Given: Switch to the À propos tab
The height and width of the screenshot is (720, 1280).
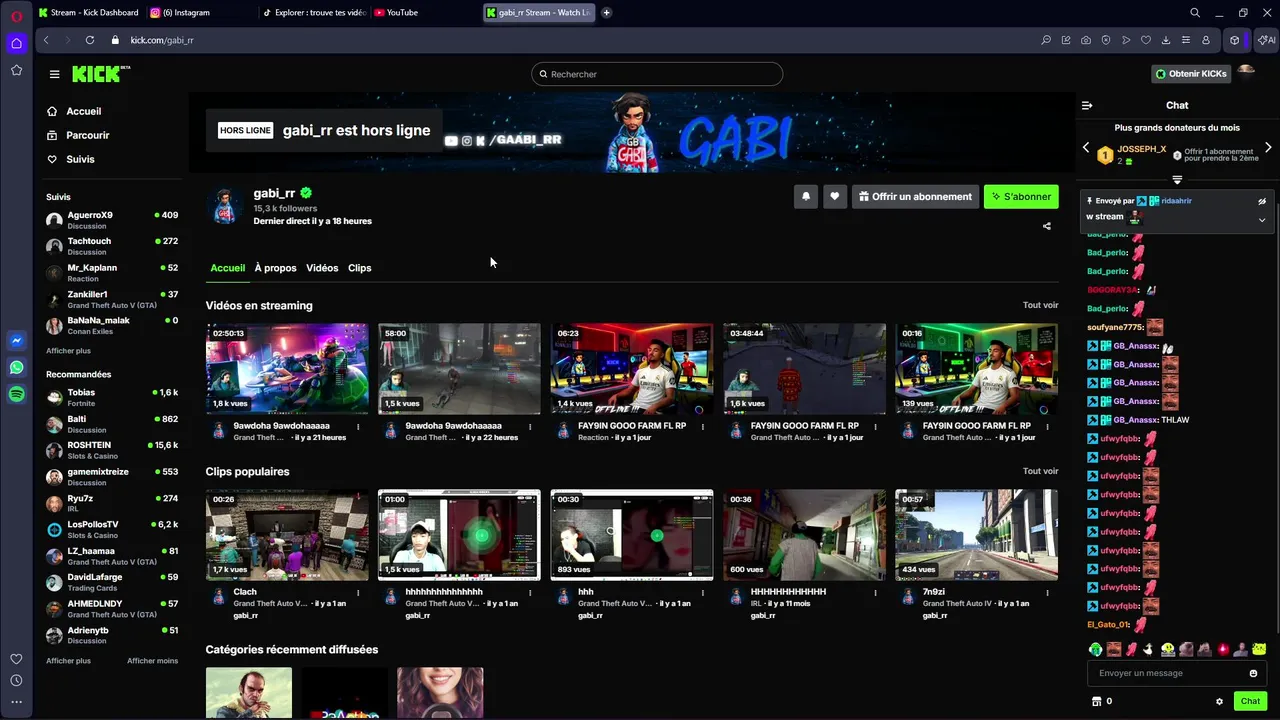Looking at the screenshot, I should (275, 268).
